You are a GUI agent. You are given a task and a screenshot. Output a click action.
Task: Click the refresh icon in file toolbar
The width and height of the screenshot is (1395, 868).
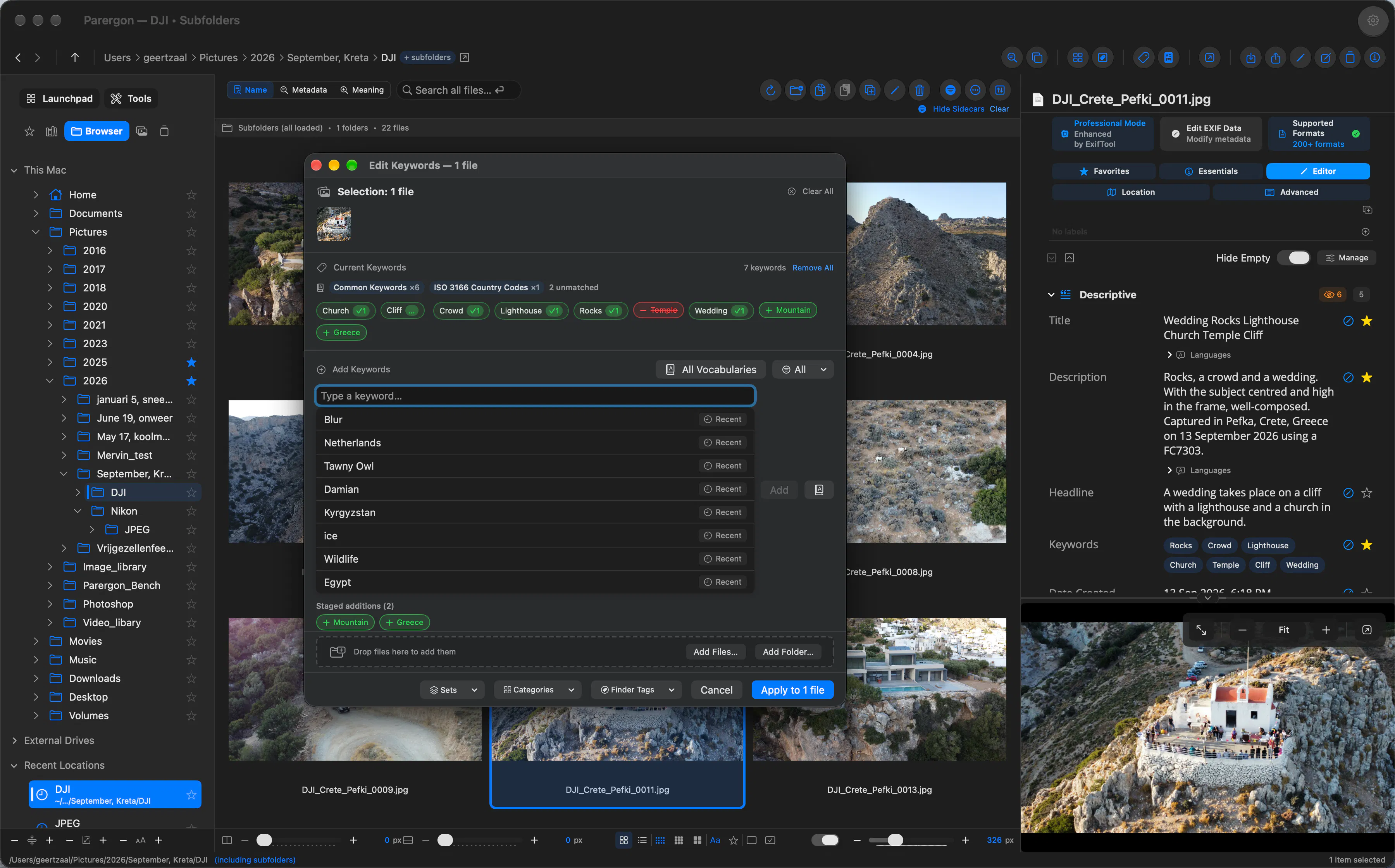[770, 90]
